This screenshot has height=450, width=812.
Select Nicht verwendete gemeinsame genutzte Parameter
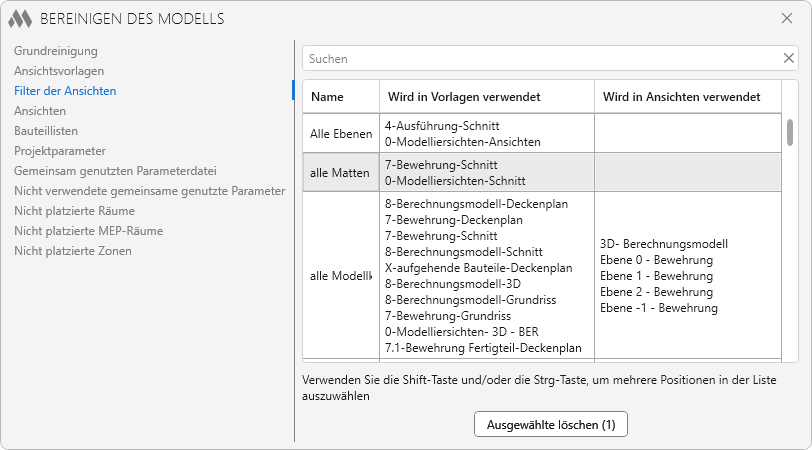pyautogui.click(x=149, y=191)
